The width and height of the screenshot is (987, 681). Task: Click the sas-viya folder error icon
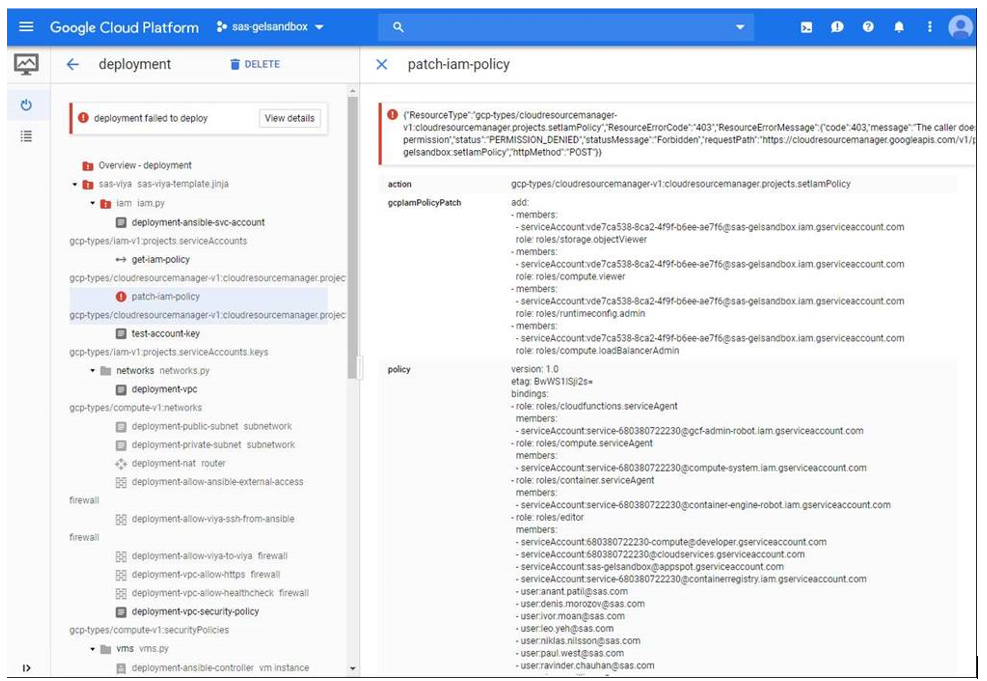88,184
